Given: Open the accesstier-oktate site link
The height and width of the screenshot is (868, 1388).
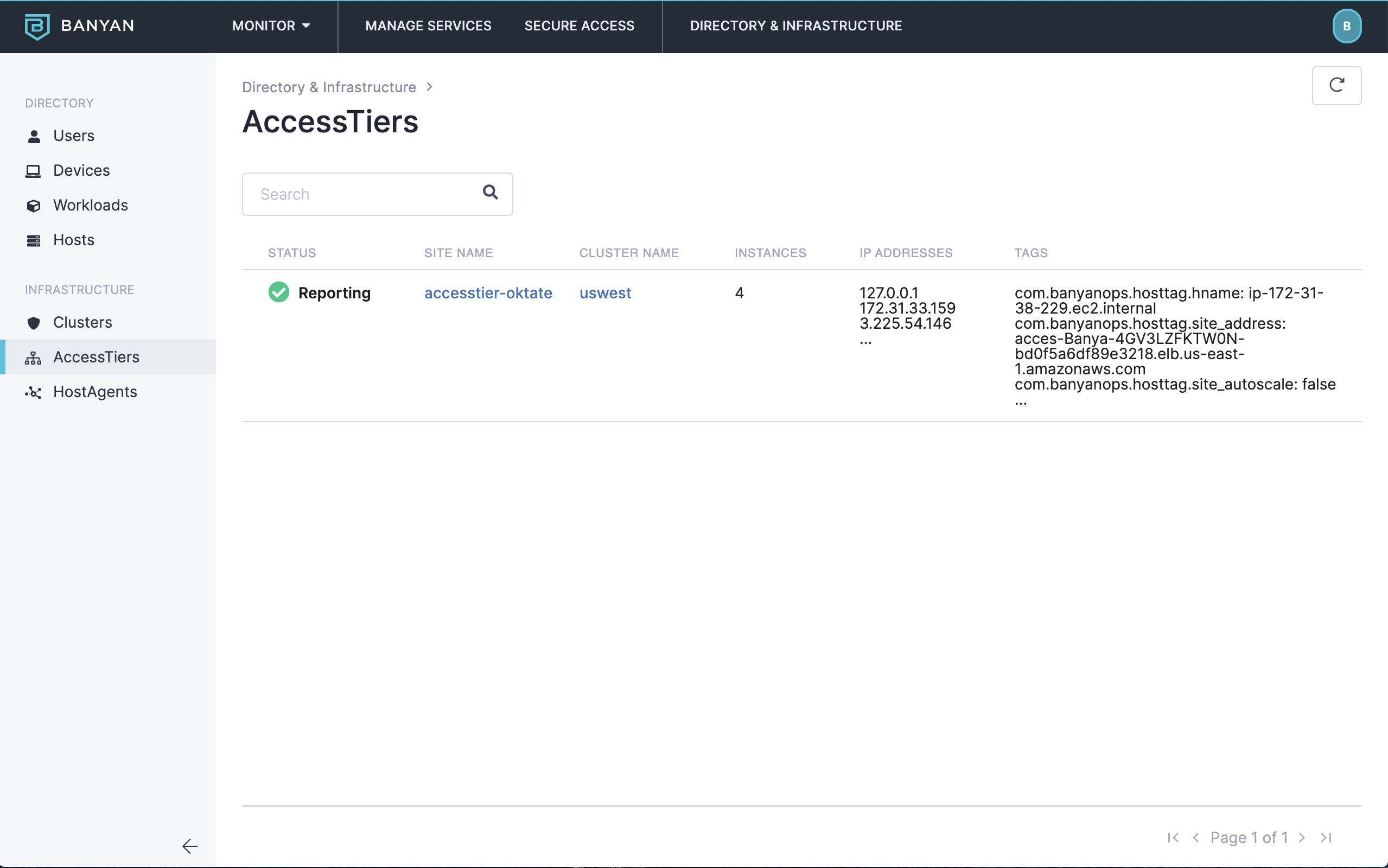Looking at the screenshot, I should [488, 293].
